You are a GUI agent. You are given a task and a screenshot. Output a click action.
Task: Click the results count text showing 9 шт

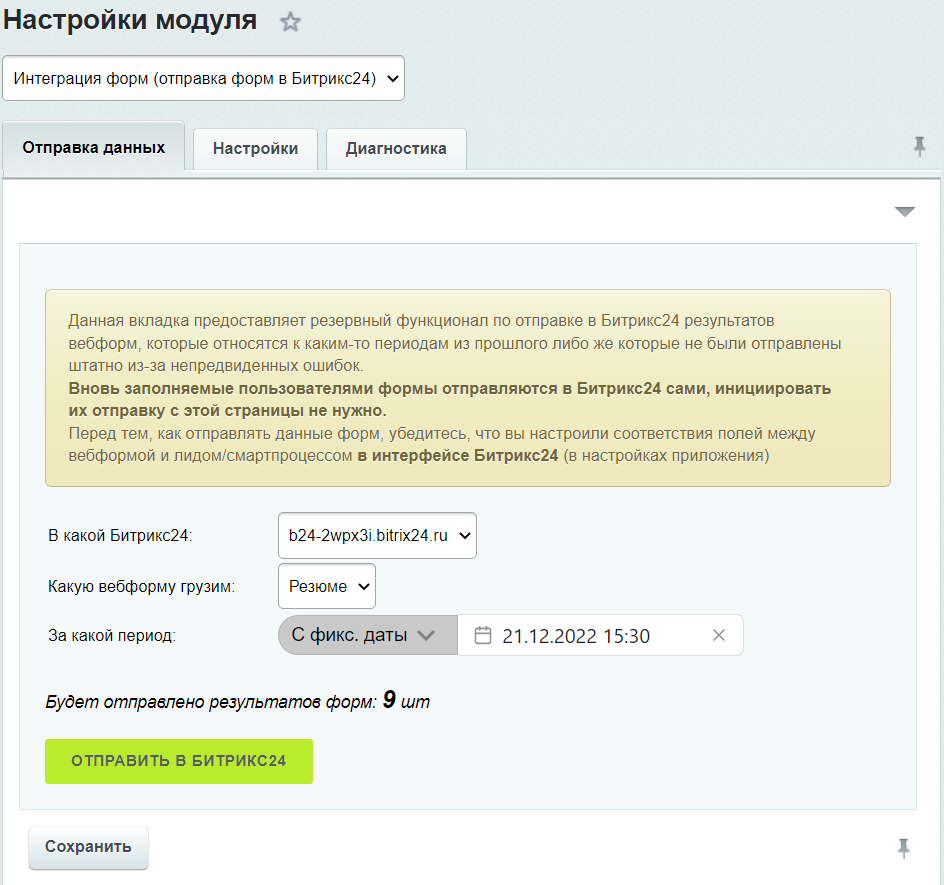[238, 701]
